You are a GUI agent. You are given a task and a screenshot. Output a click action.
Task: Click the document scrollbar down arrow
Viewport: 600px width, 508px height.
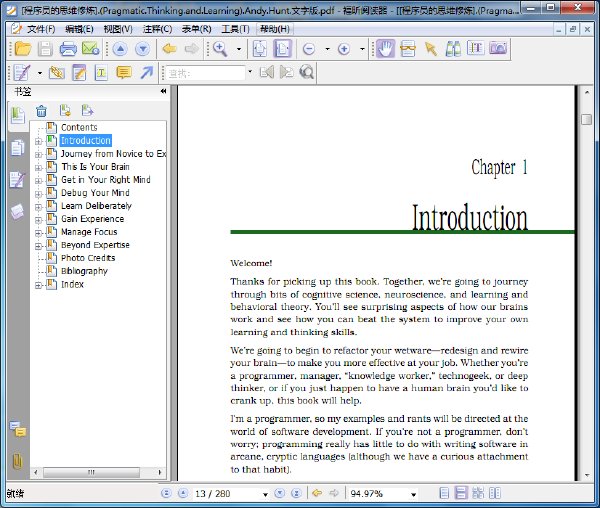pyautogui.click(x=587, y=475)
